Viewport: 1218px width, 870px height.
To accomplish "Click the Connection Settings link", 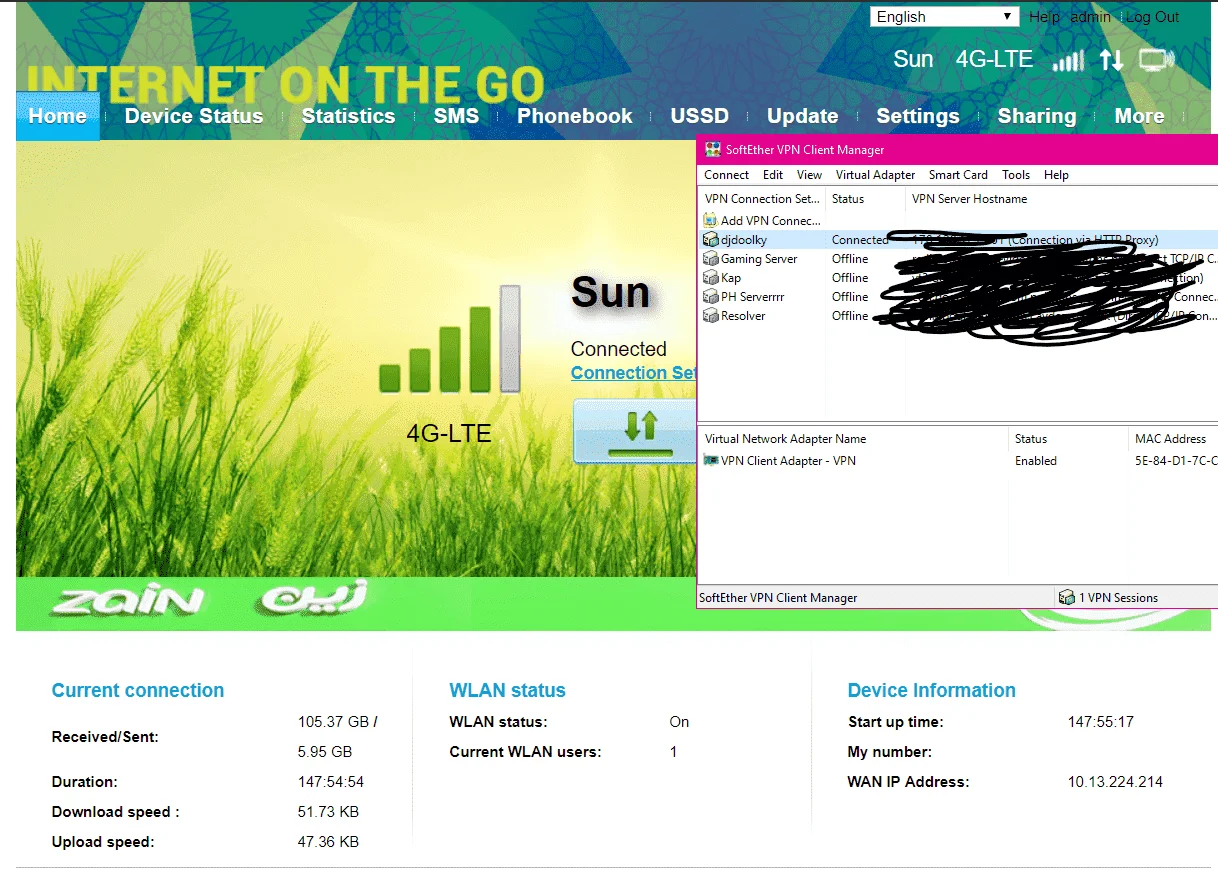I will [633, 373].
